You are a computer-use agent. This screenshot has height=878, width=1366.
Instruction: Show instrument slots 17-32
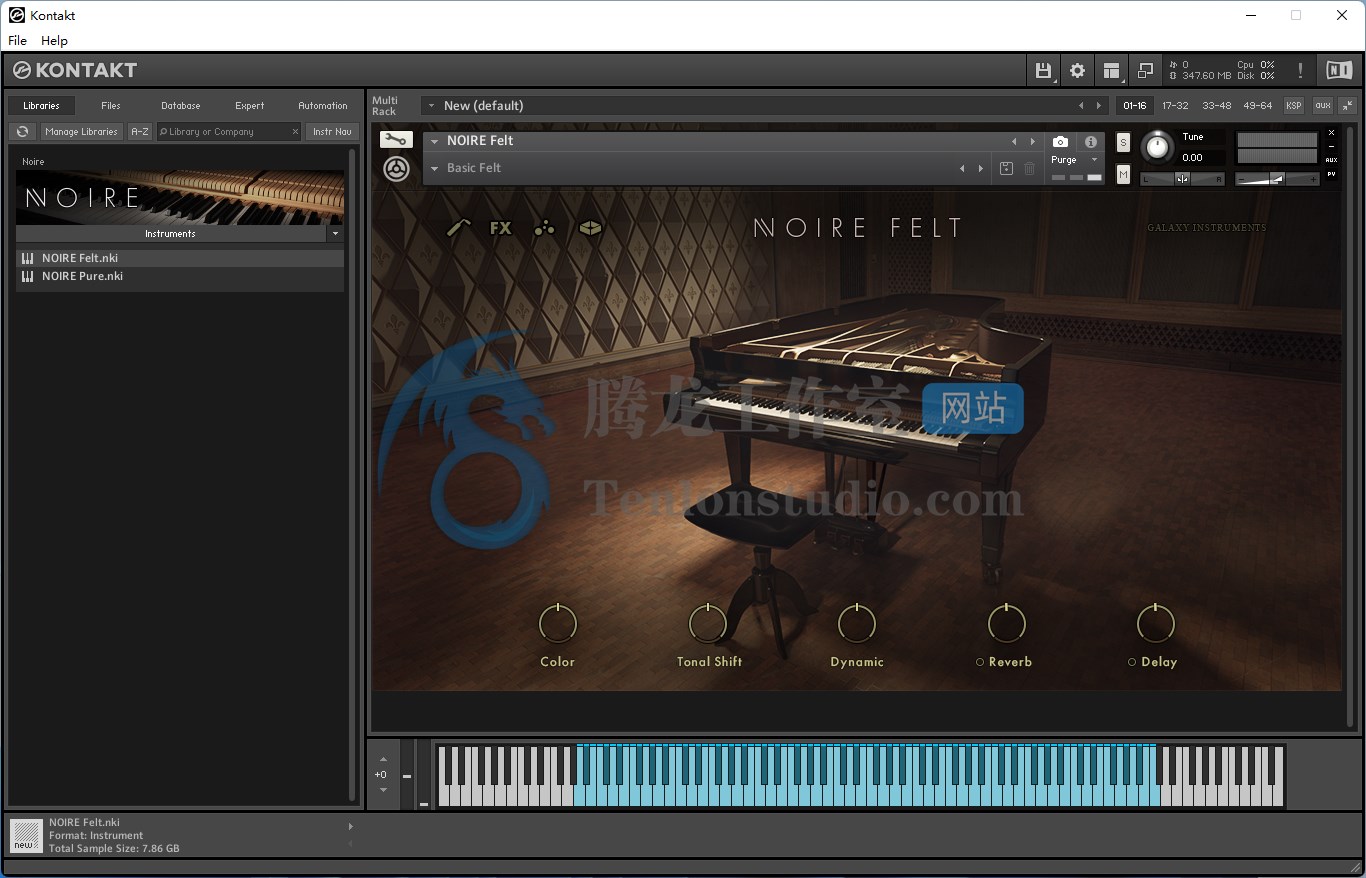(1175, 105)
